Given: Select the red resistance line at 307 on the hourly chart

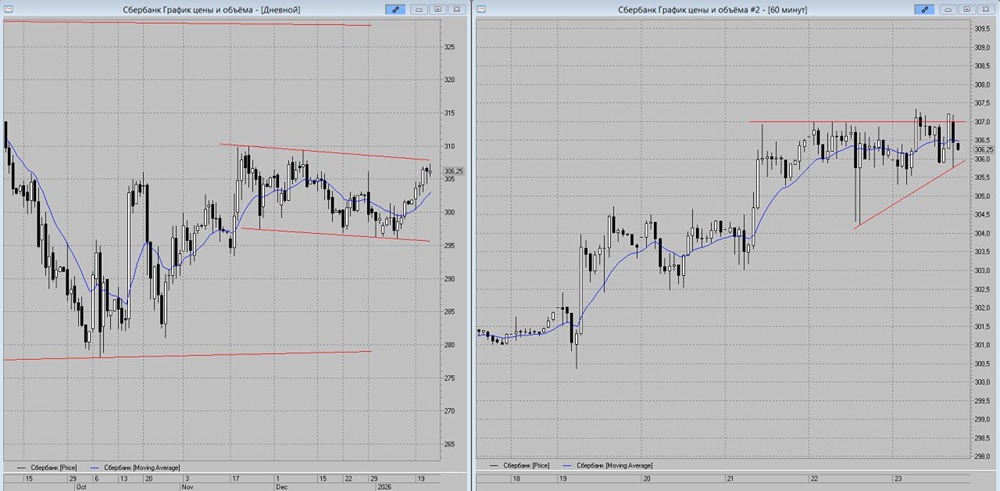Looking at the screenshot, I should 860,121.
